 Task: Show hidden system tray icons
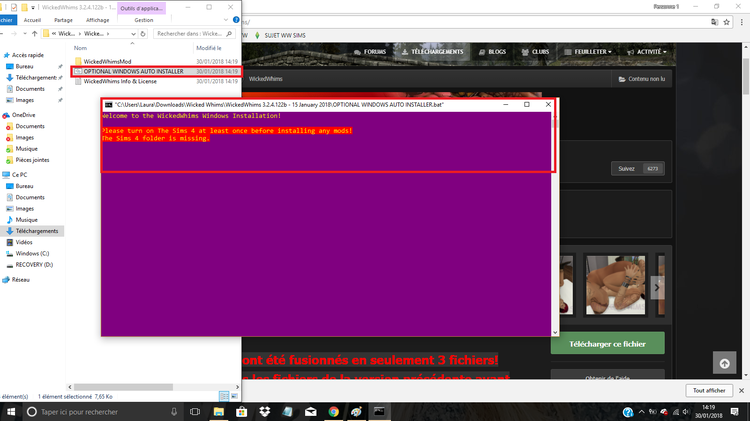tap(641, 411)
